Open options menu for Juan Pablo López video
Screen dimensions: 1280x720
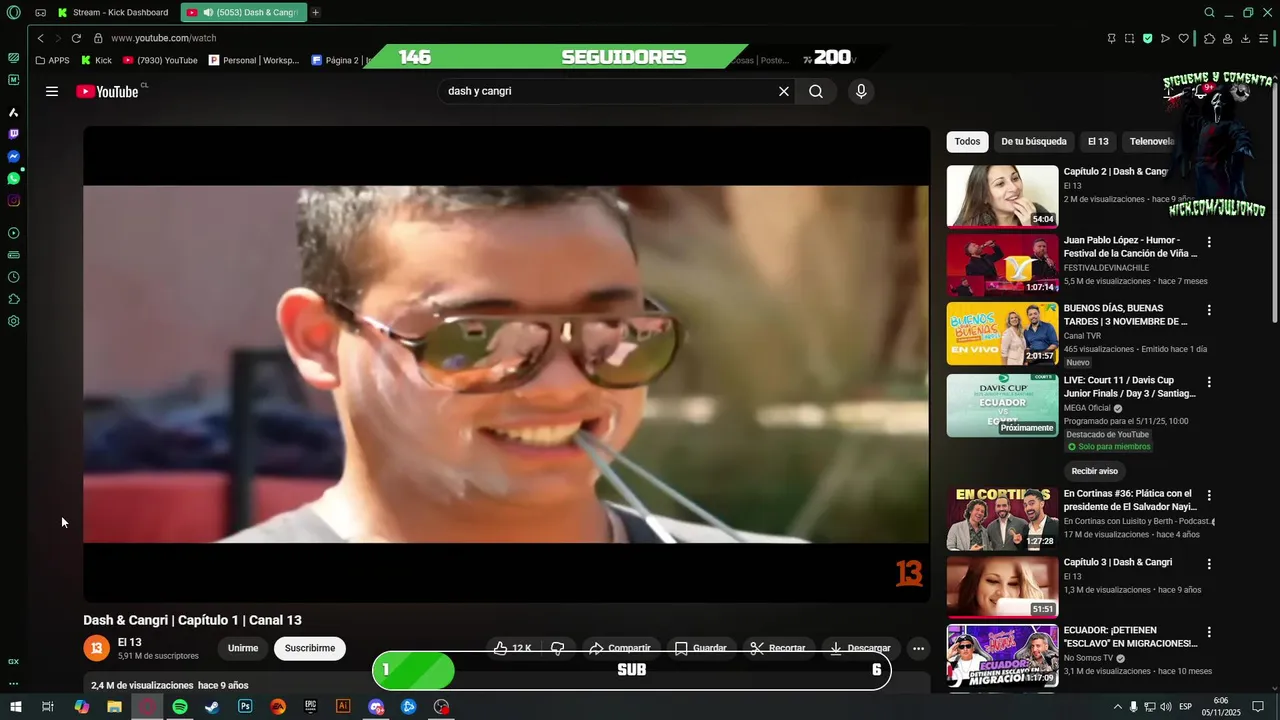(1209, 242)
